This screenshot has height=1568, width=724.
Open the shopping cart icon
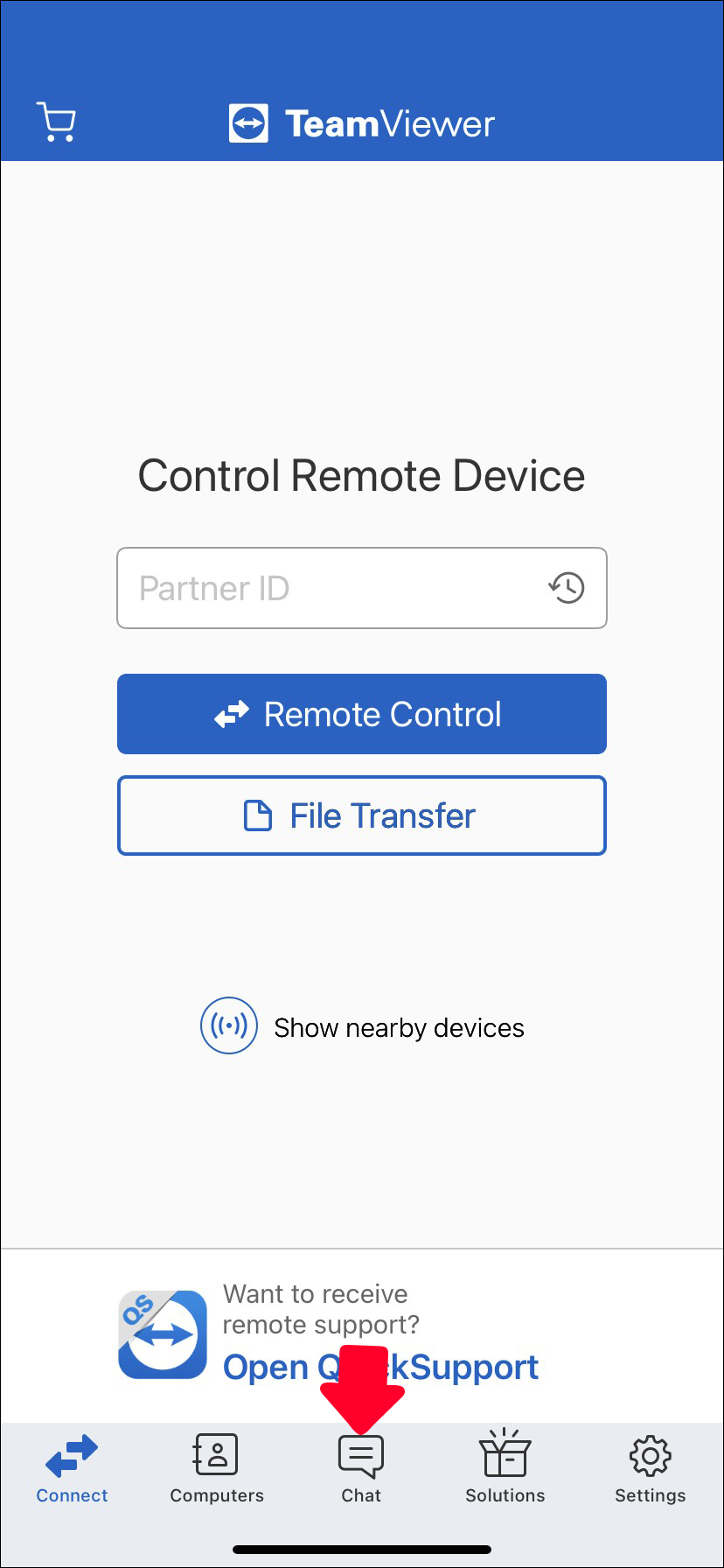[x=56, y=122]
